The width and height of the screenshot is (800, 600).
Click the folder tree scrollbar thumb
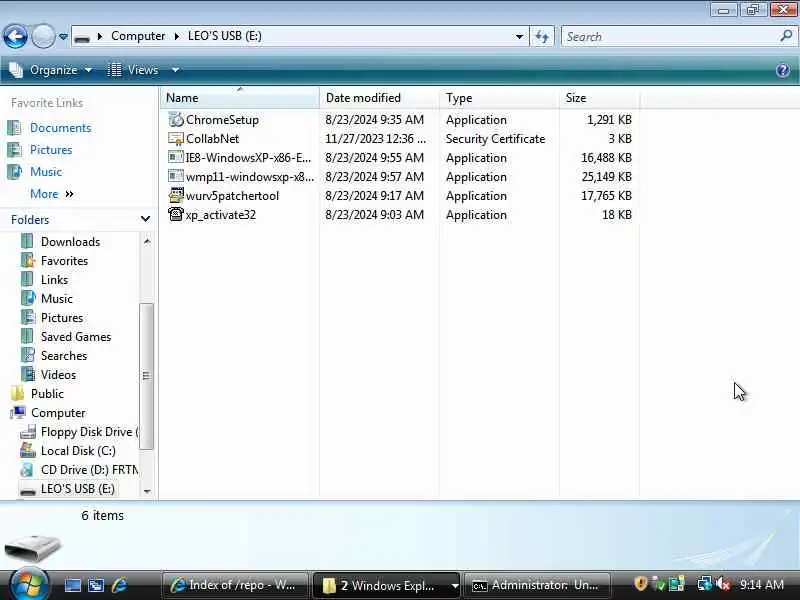[146, 376]
